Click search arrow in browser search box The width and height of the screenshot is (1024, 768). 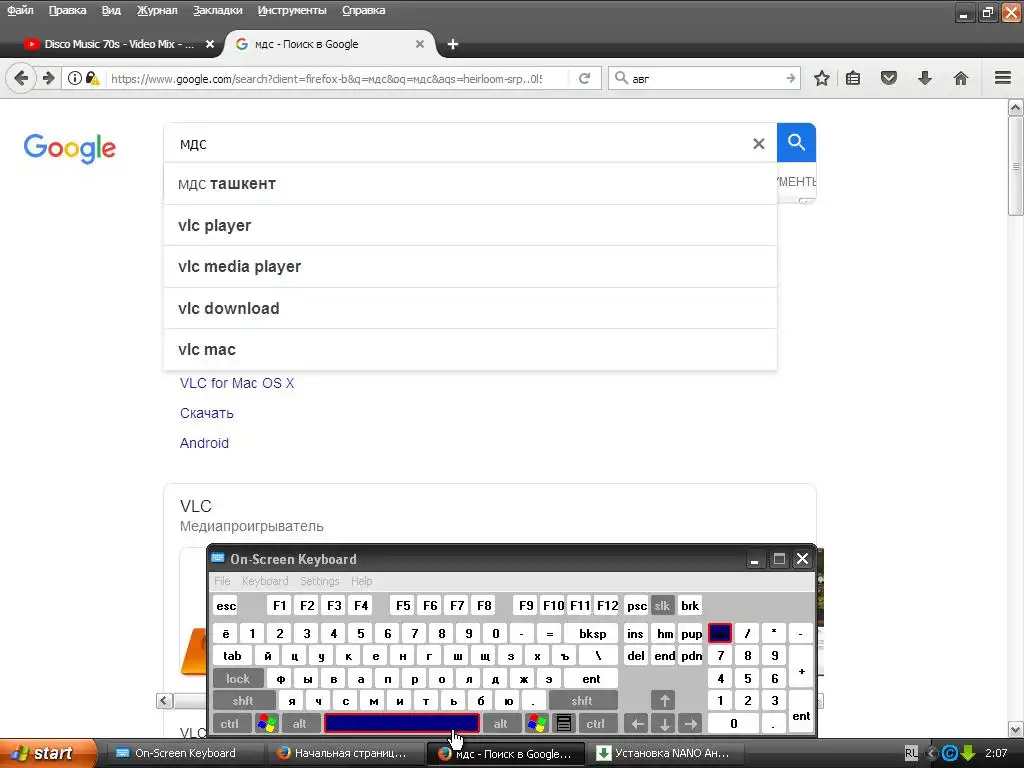click(790, 78)
